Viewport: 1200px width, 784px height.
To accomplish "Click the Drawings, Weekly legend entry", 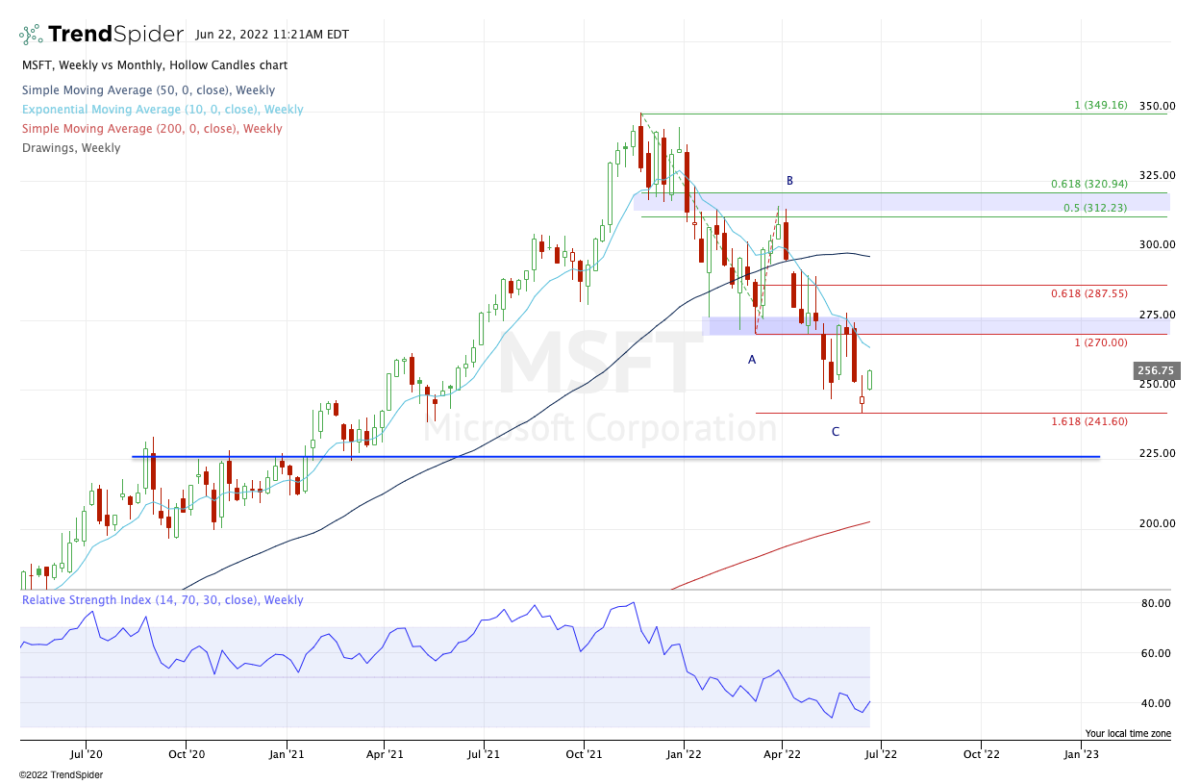I will pos(70,148).
